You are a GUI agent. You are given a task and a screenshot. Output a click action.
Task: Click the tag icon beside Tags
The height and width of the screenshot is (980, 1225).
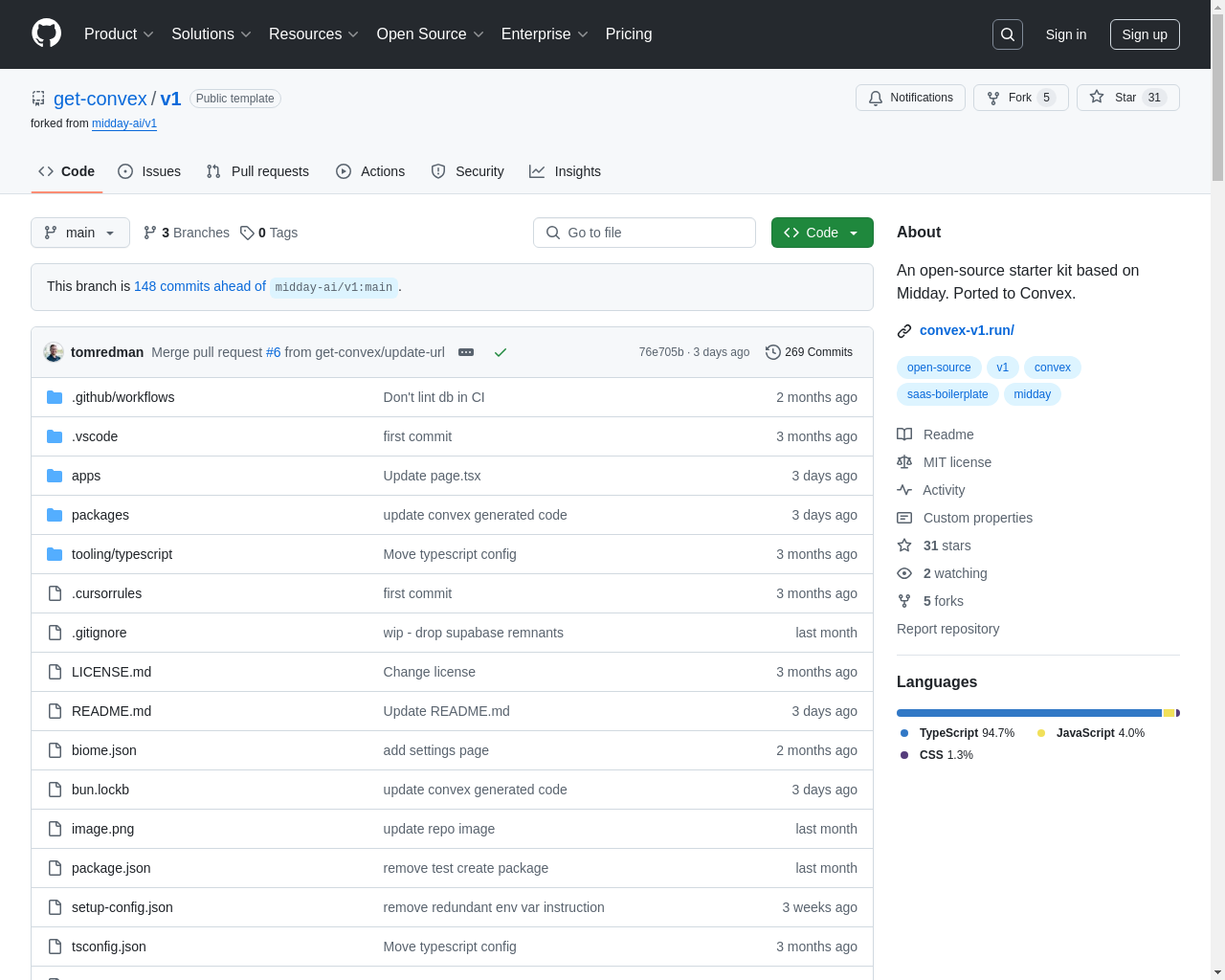tap(247, 233)
